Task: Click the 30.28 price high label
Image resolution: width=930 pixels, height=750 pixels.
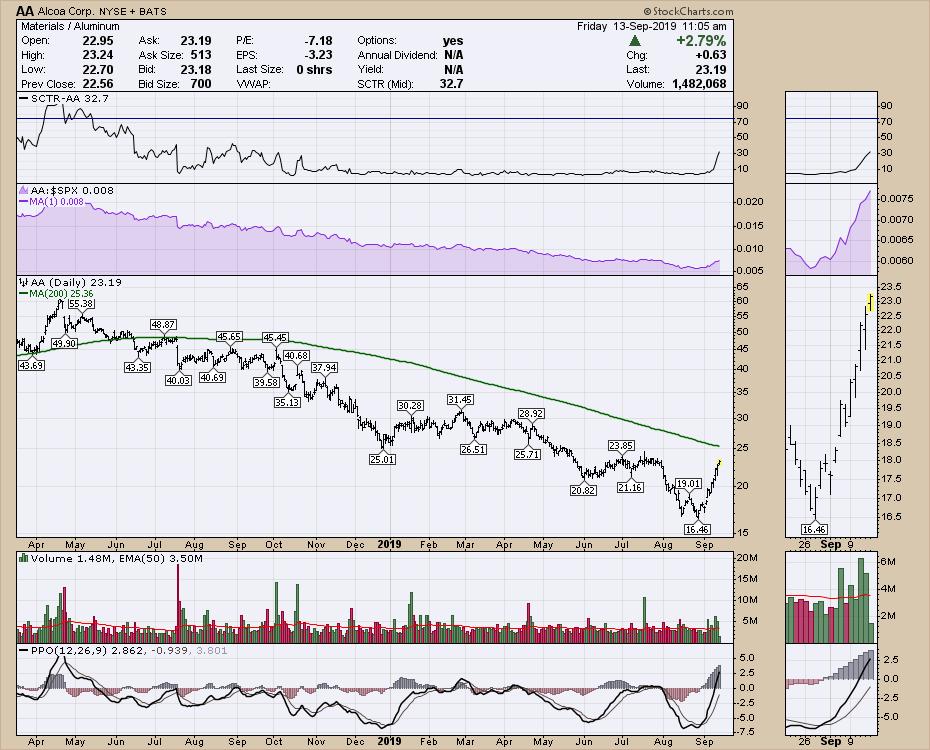Action: (410, 406)
